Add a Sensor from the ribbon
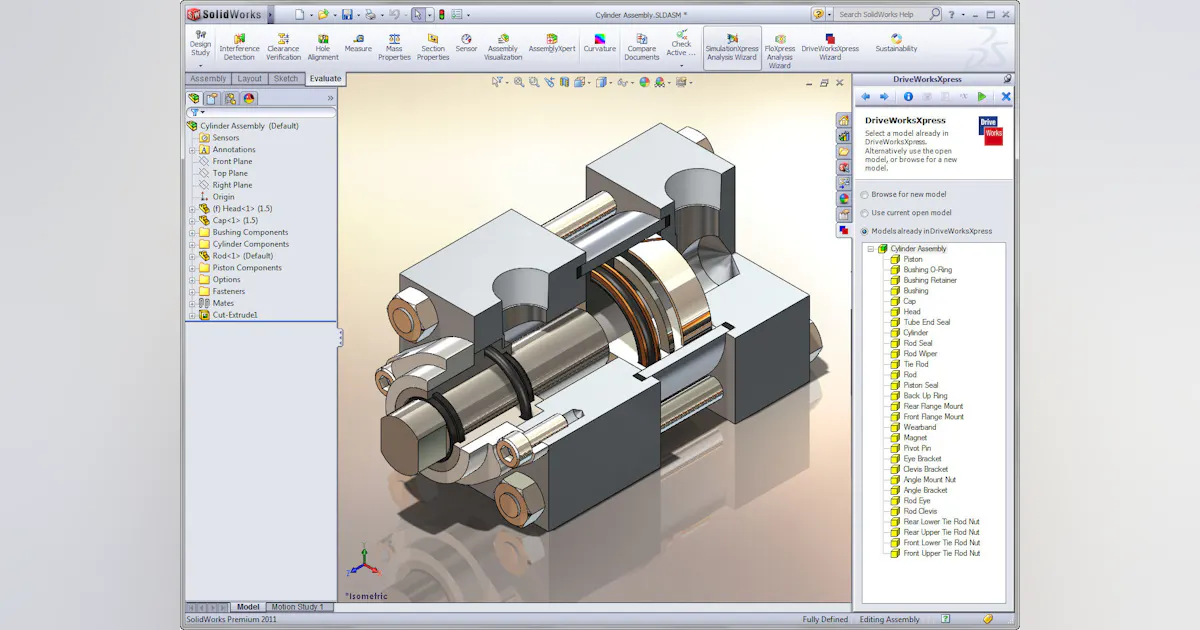 [466, 43]
